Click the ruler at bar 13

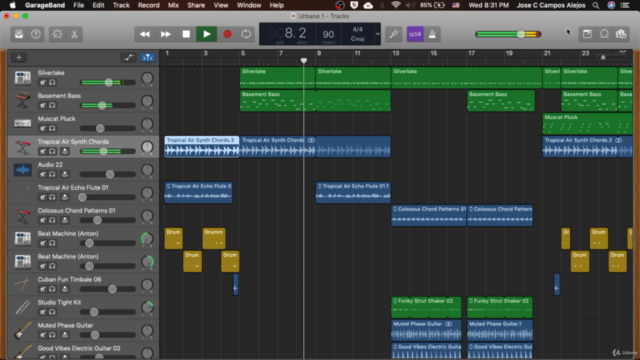(x=395, y=53)
